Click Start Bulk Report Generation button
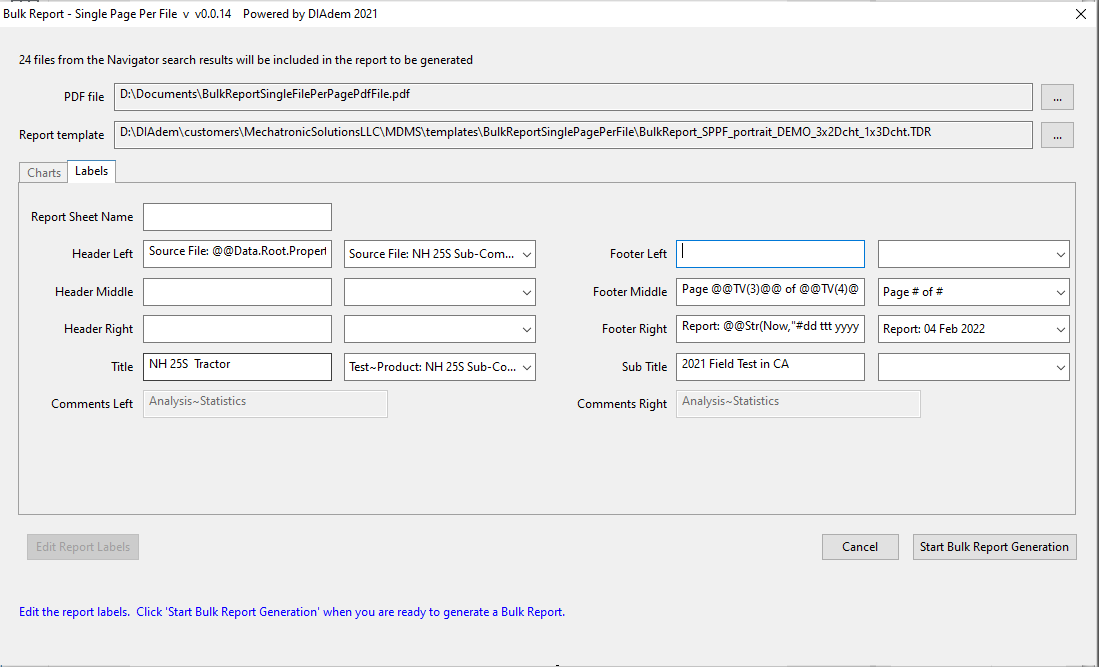1099x667 pixels. [x=994, y=547]
